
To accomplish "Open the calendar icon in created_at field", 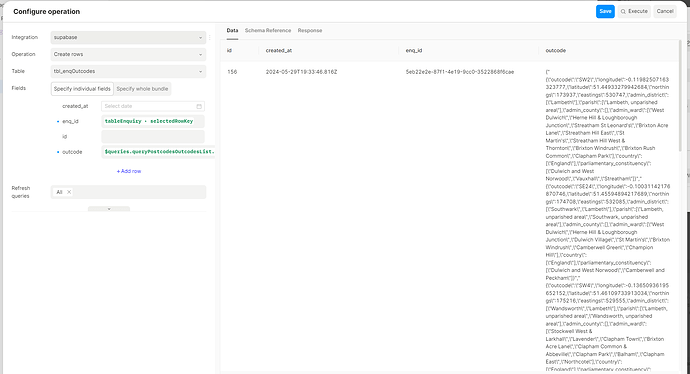I will [199, 106].
